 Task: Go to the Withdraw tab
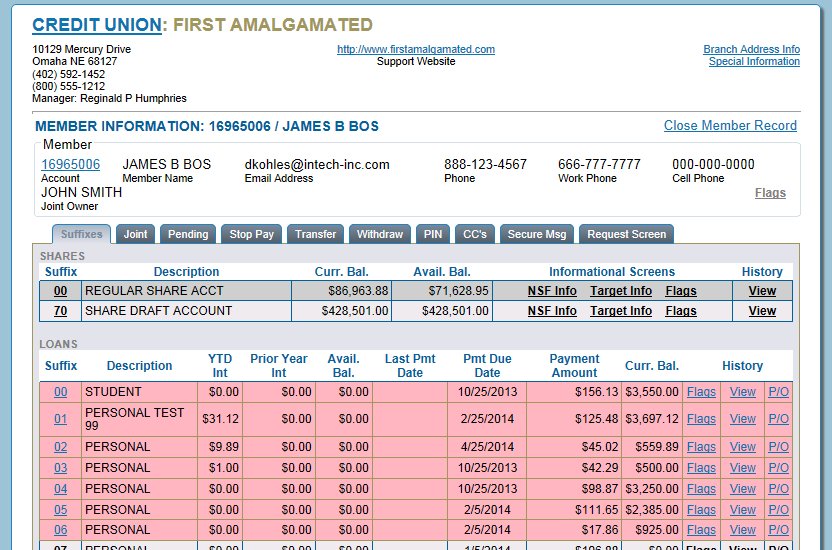[x=380, y=234]
